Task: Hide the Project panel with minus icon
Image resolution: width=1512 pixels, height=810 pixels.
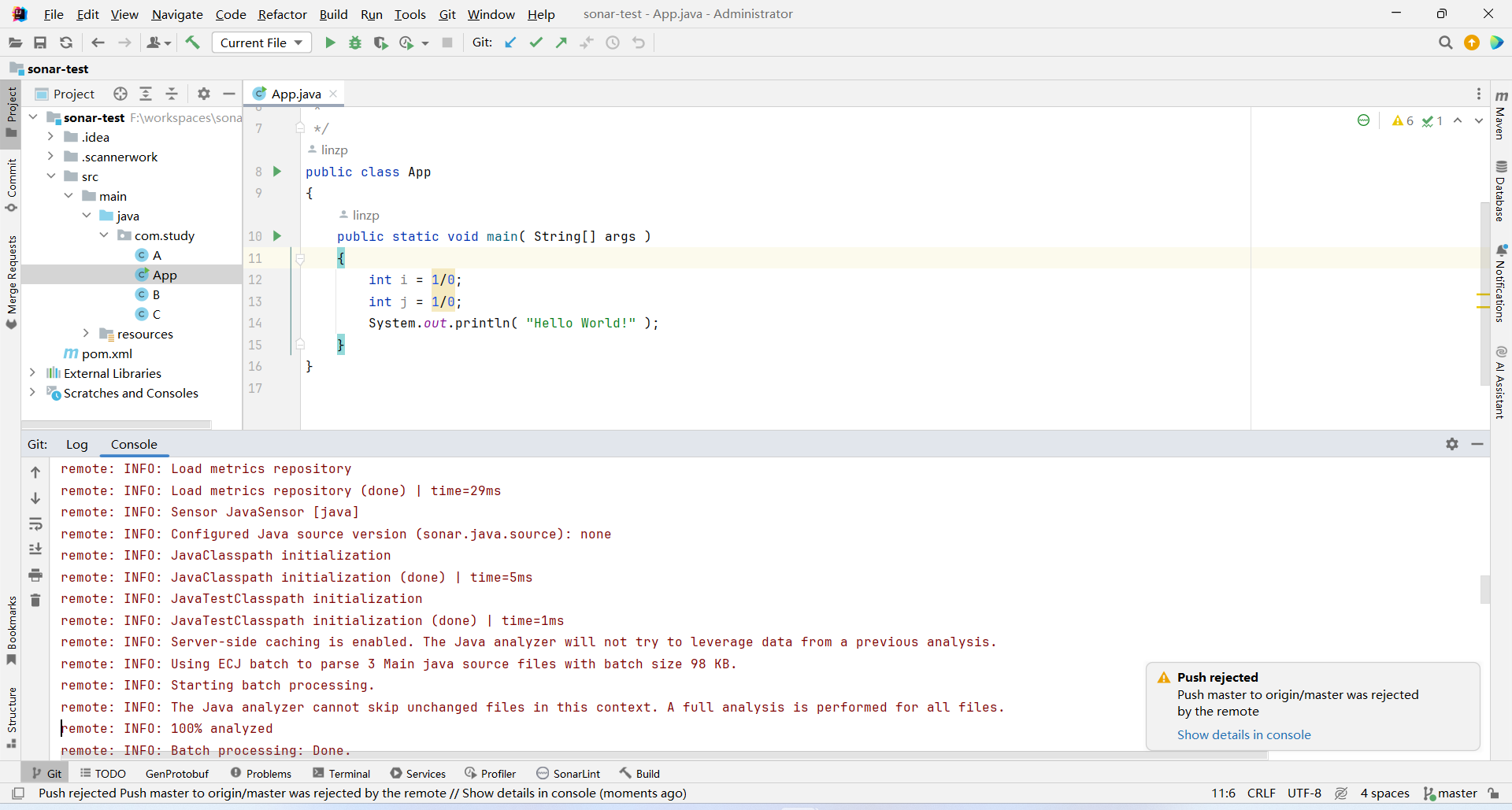Action: 229,94
